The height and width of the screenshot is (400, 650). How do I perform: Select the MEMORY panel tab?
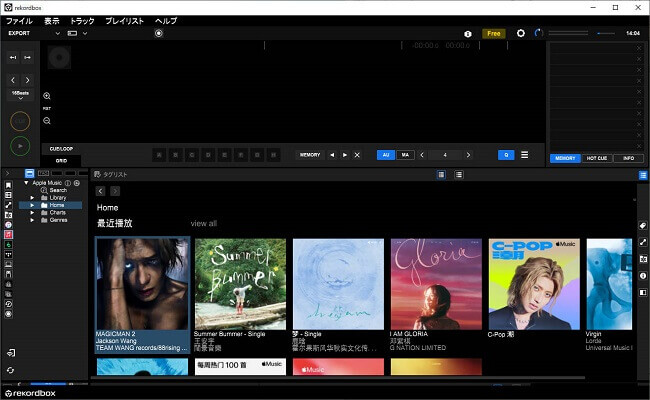click(x=565, y=158)
